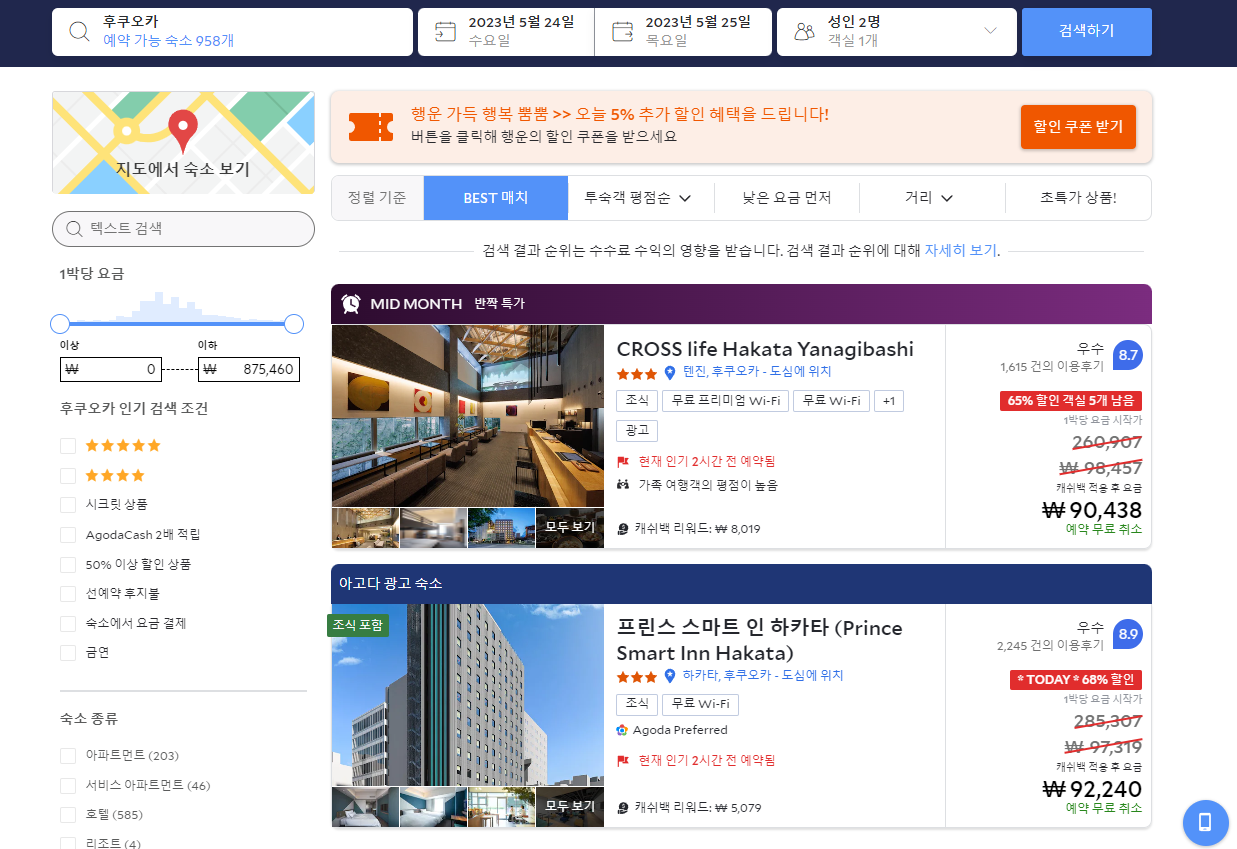Open the 2023년 5월 24일 check-in date picker
The image size is (1237, 849).
point(506,32)
